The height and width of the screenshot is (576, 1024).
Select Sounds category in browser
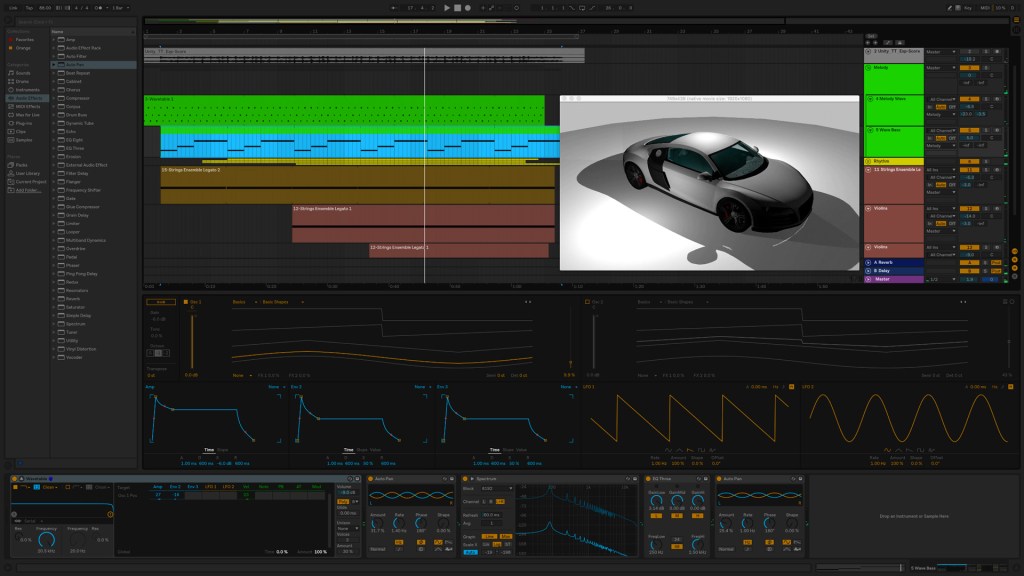pyautogui.click(x=23, y=73)
